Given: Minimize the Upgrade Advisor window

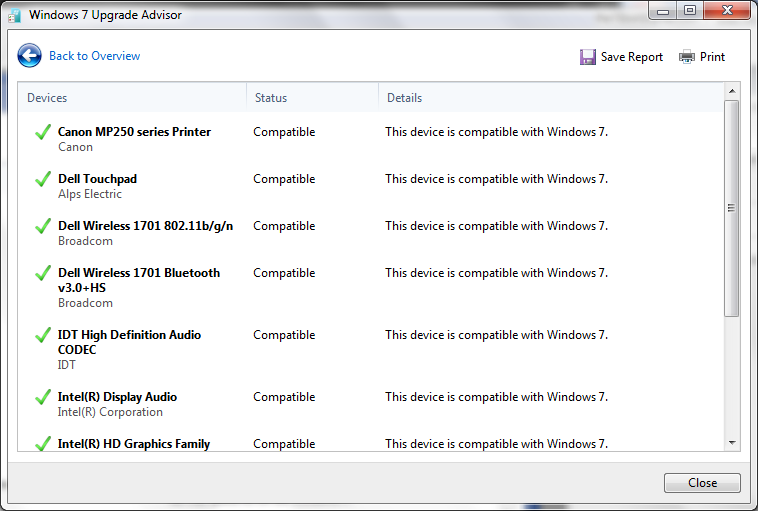Looking at the screenshot, I should click(662, 11).
